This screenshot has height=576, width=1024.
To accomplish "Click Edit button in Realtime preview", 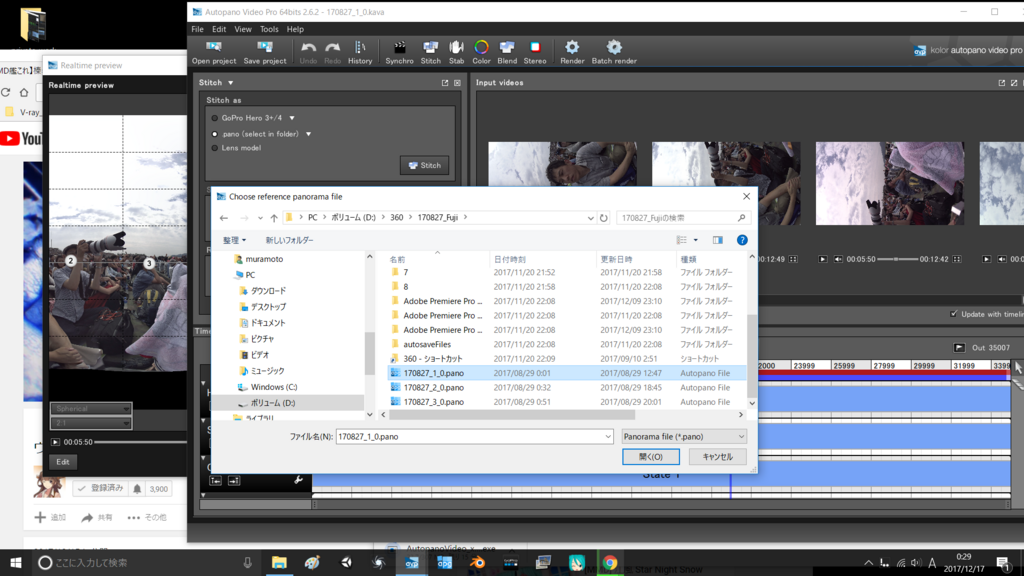I will pos(63,462).
